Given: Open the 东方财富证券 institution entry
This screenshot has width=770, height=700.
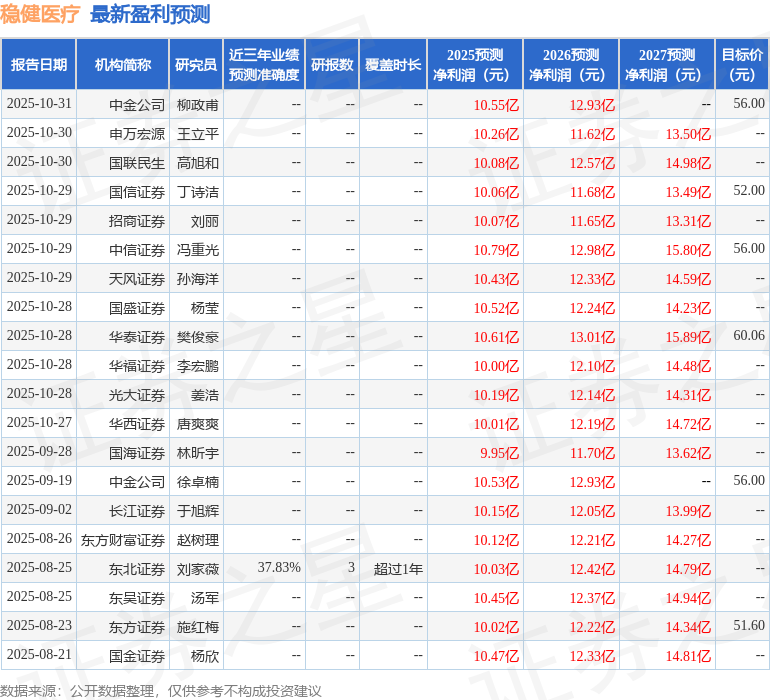Looking at the screenshot, I should pos(123,540).
